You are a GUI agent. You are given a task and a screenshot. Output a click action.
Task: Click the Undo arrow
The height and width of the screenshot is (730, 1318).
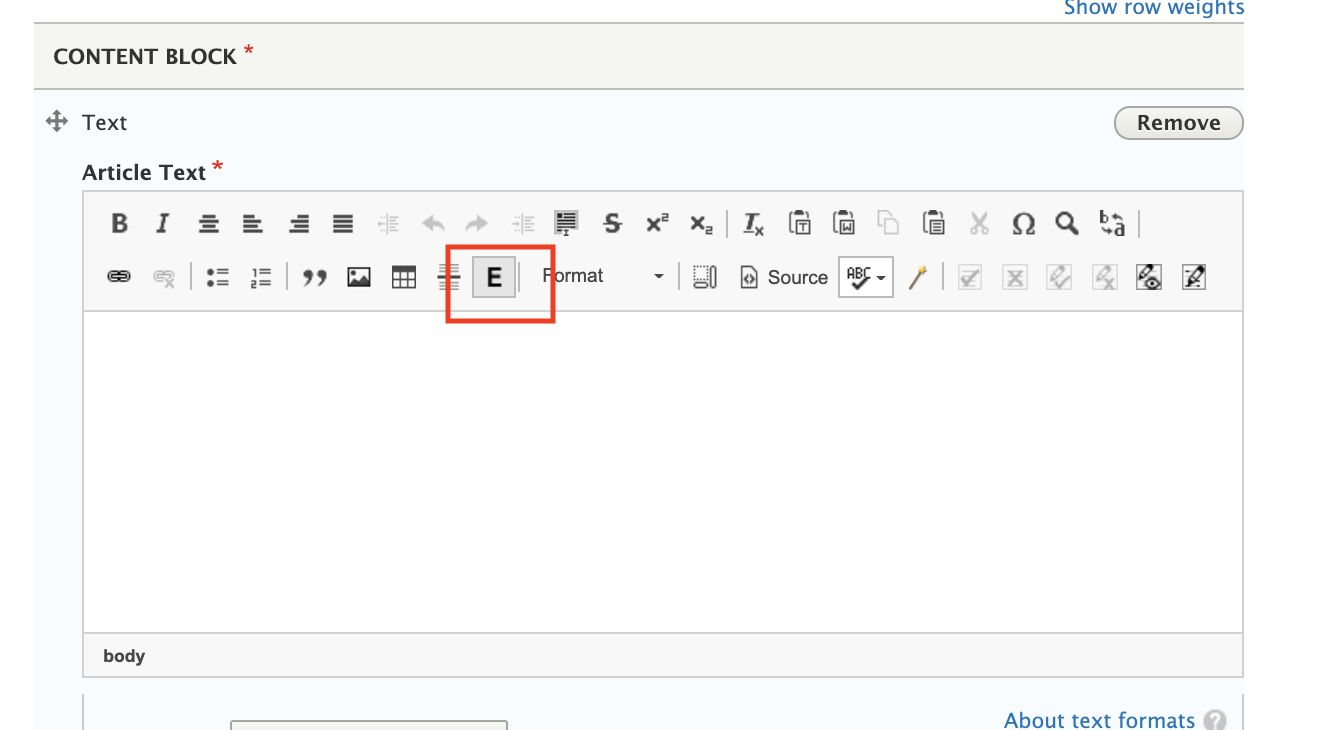433,223
